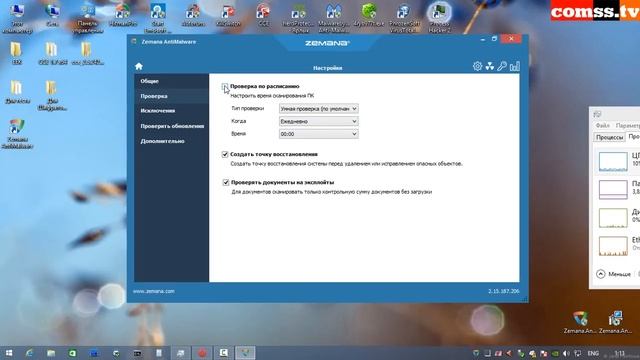Open the green Store taskbar icon
This screenshot has width=640, height=360.
(x=73, y=353)
